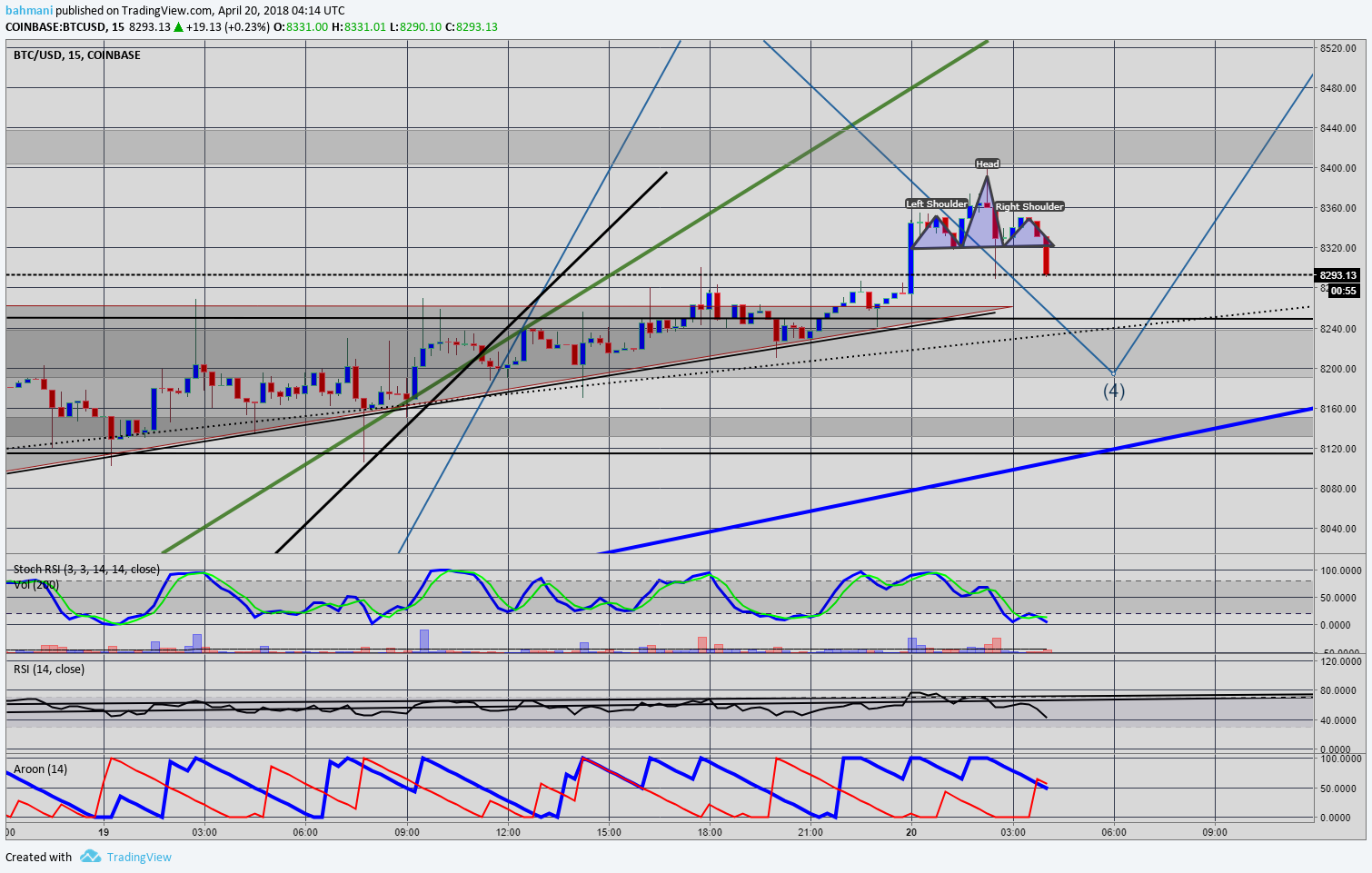Click the 120.0000 RSI scale label

pyautogui.click(x=1341, y=661)
